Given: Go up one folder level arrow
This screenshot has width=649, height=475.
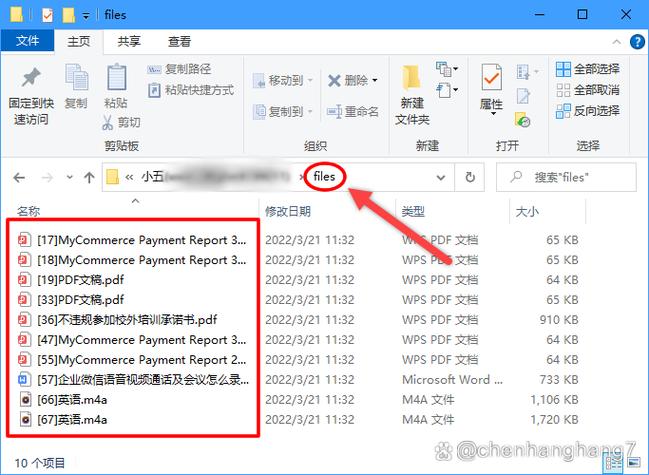Looking at the screenshot, I should pos(89,178).
